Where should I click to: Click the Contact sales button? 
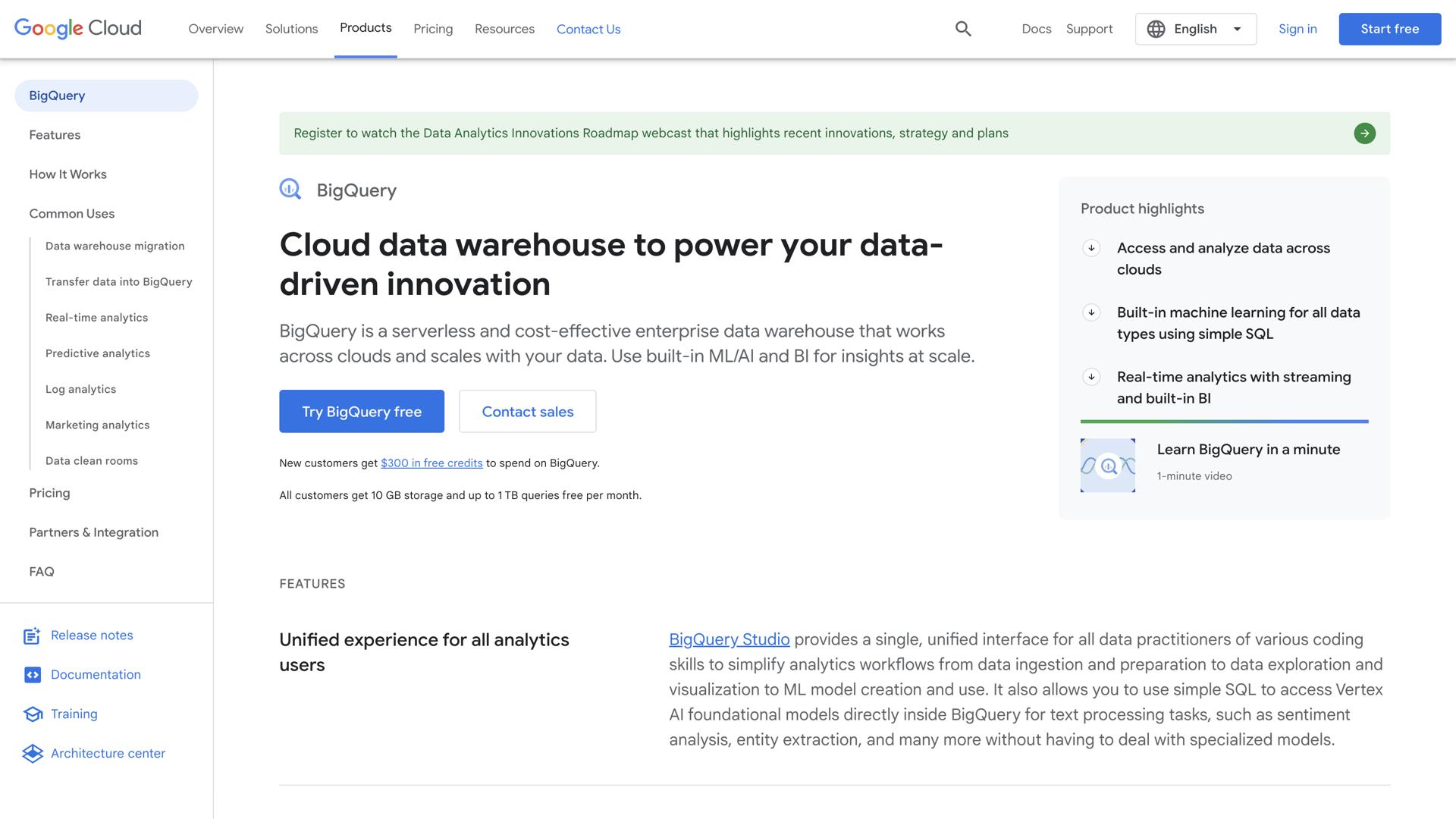coord(527,411)
